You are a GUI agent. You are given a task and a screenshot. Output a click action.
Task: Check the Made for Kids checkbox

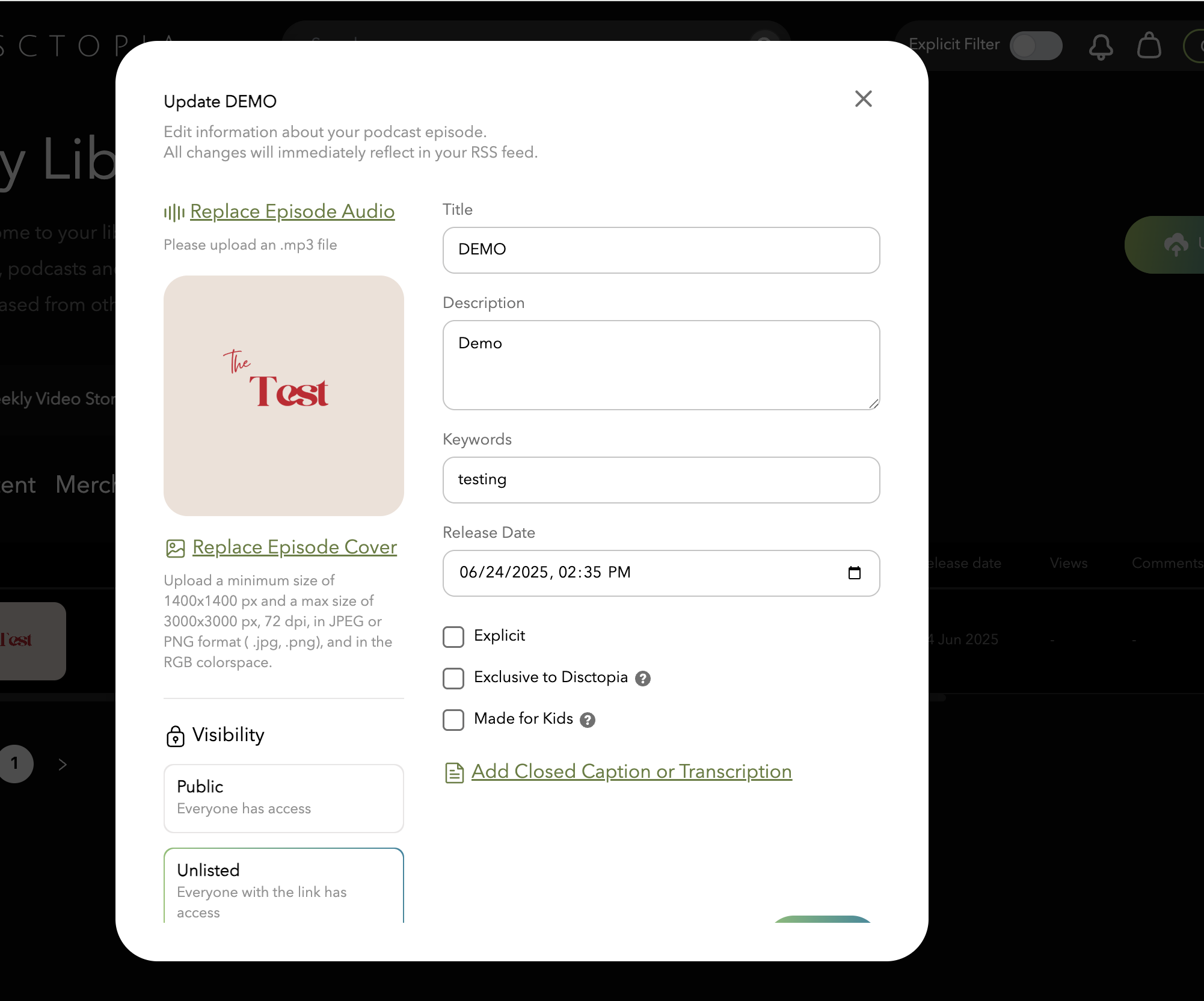click(453, 719)
